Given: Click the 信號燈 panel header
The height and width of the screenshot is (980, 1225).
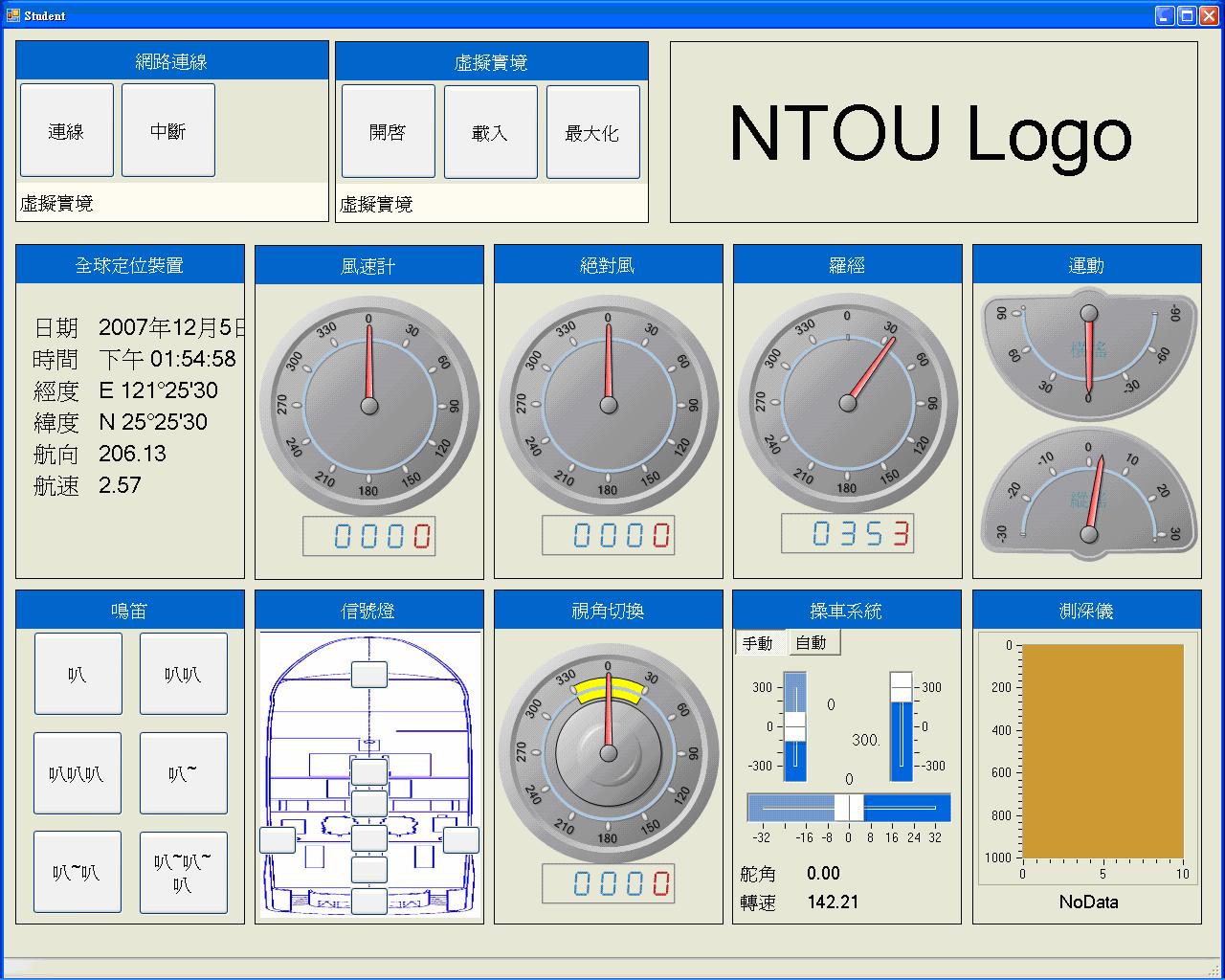Looking at the screenshot, I should coord(369,611).
